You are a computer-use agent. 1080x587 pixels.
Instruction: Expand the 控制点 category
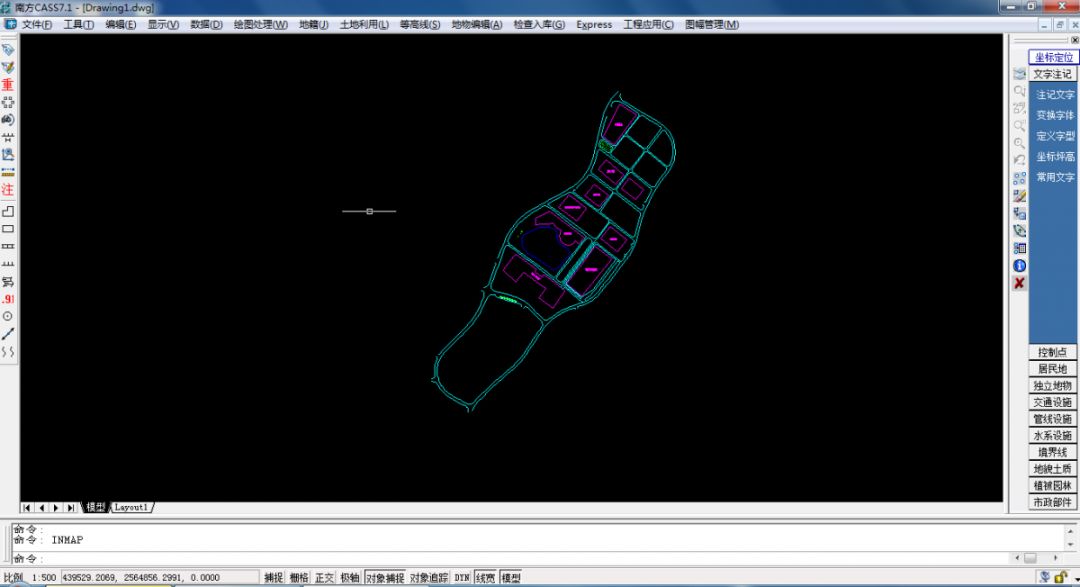1053,352
